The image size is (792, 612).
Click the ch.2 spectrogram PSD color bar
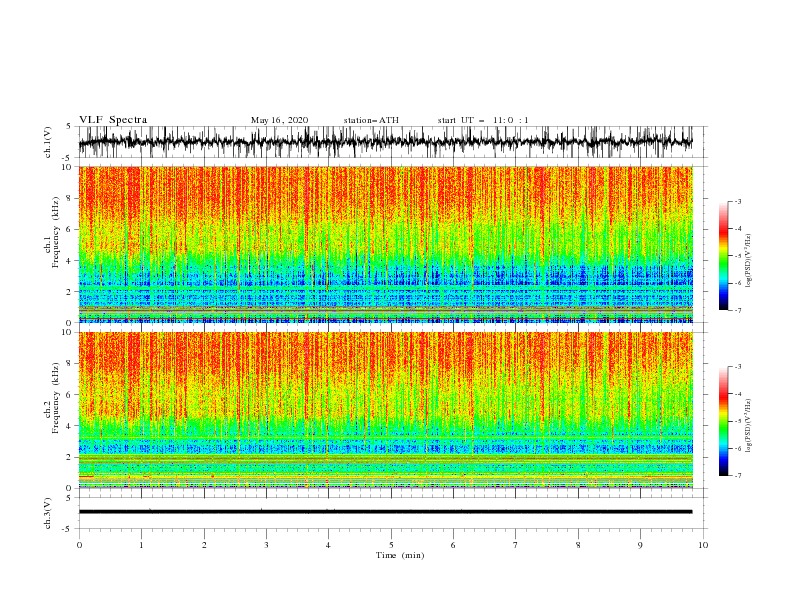tap(723, 421)
